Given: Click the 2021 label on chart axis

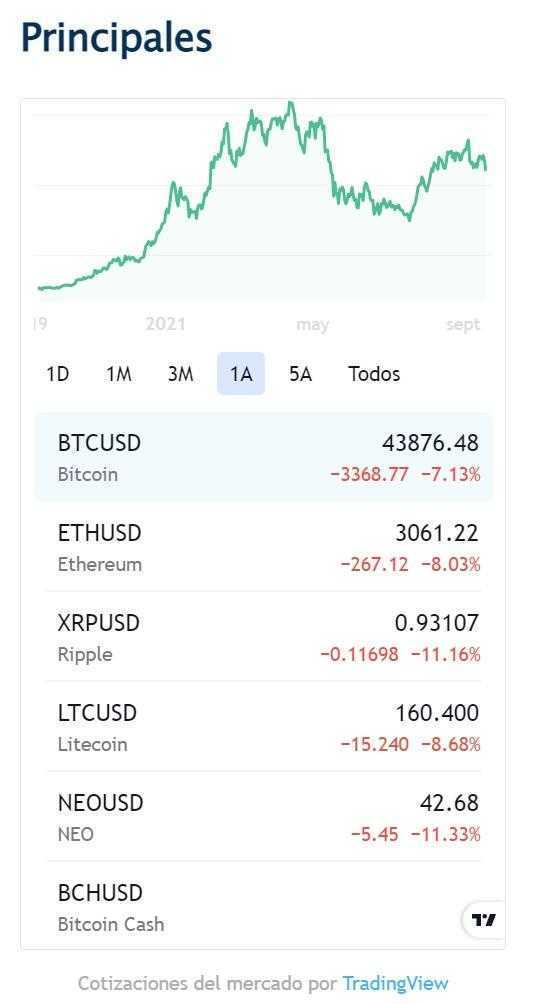Looking at the screenshot, I should 165,325.
